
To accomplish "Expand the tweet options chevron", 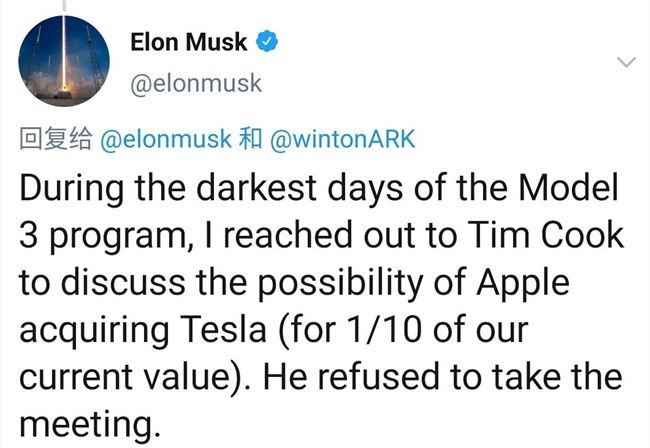I will coord(626,62).
